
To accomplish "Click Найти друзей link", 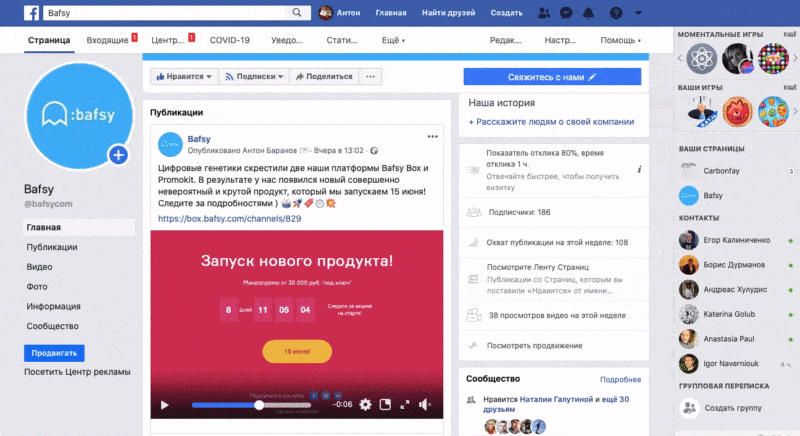I will point(448,13).
